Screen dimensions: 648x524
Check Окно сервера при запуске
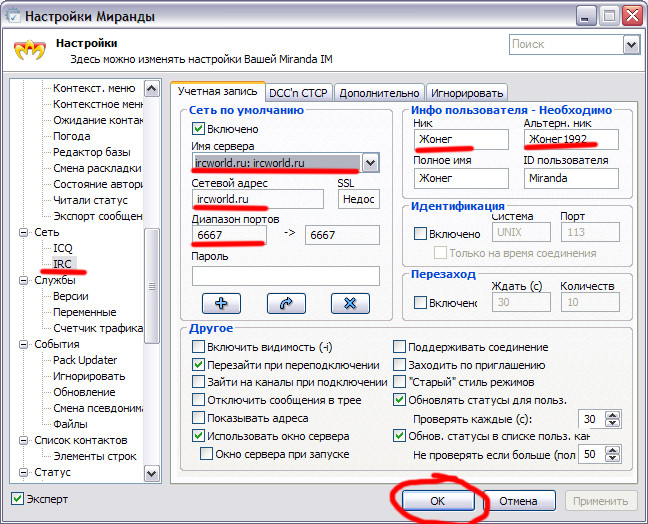(x=206, y=454)
